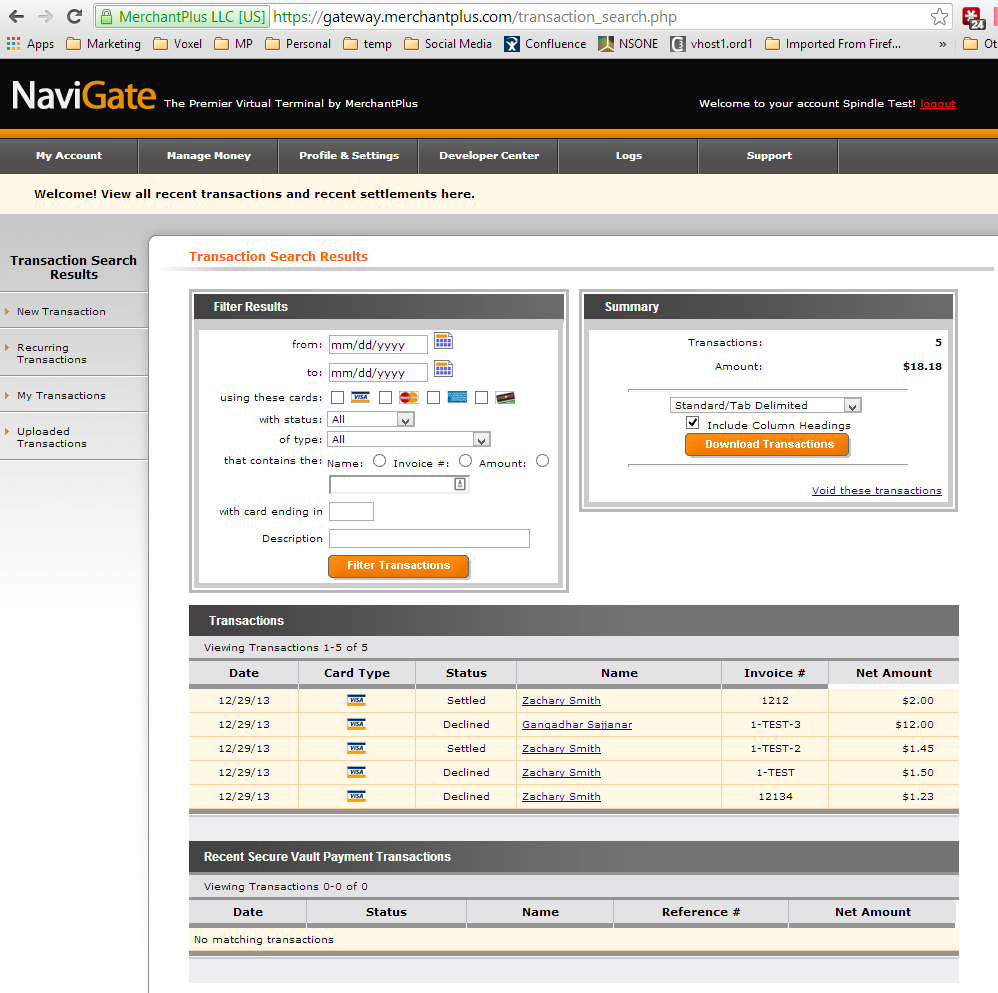The image size is (998, 993).
Task: Check the American Express filter checkbox
Action: (x=433, y=398)
